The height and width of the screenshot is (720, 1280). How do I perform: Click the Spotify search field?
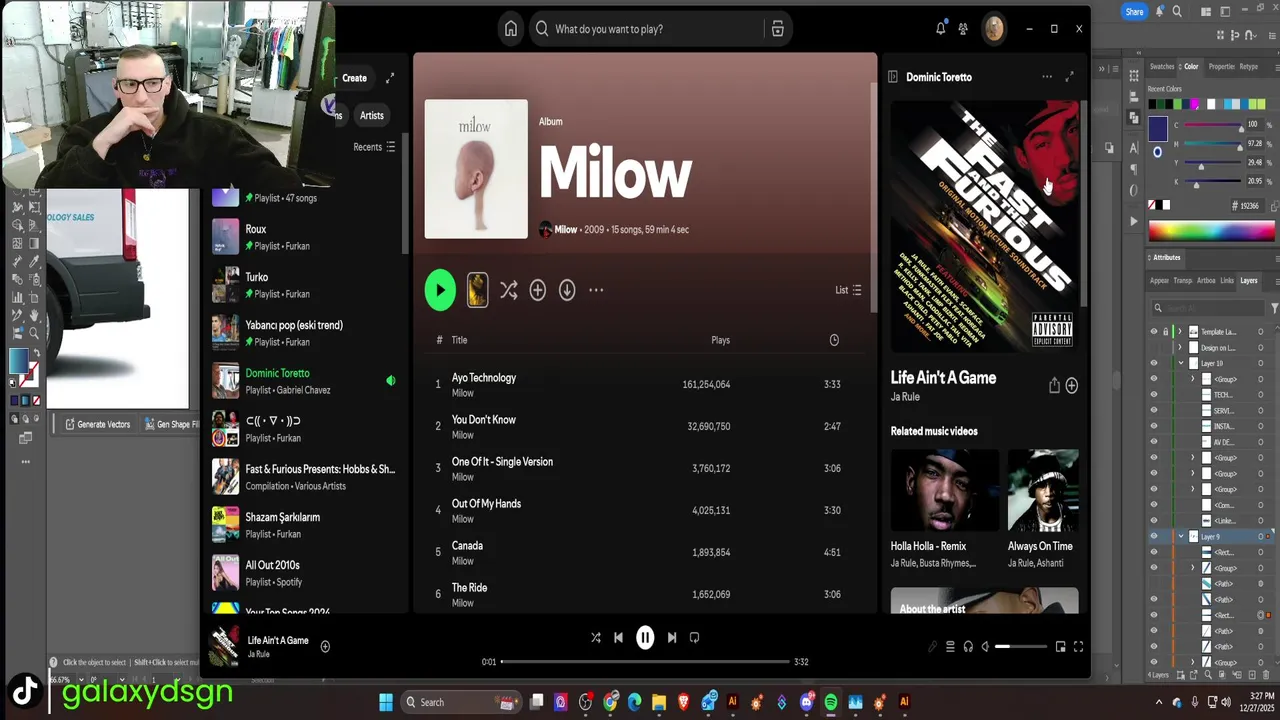648,29
